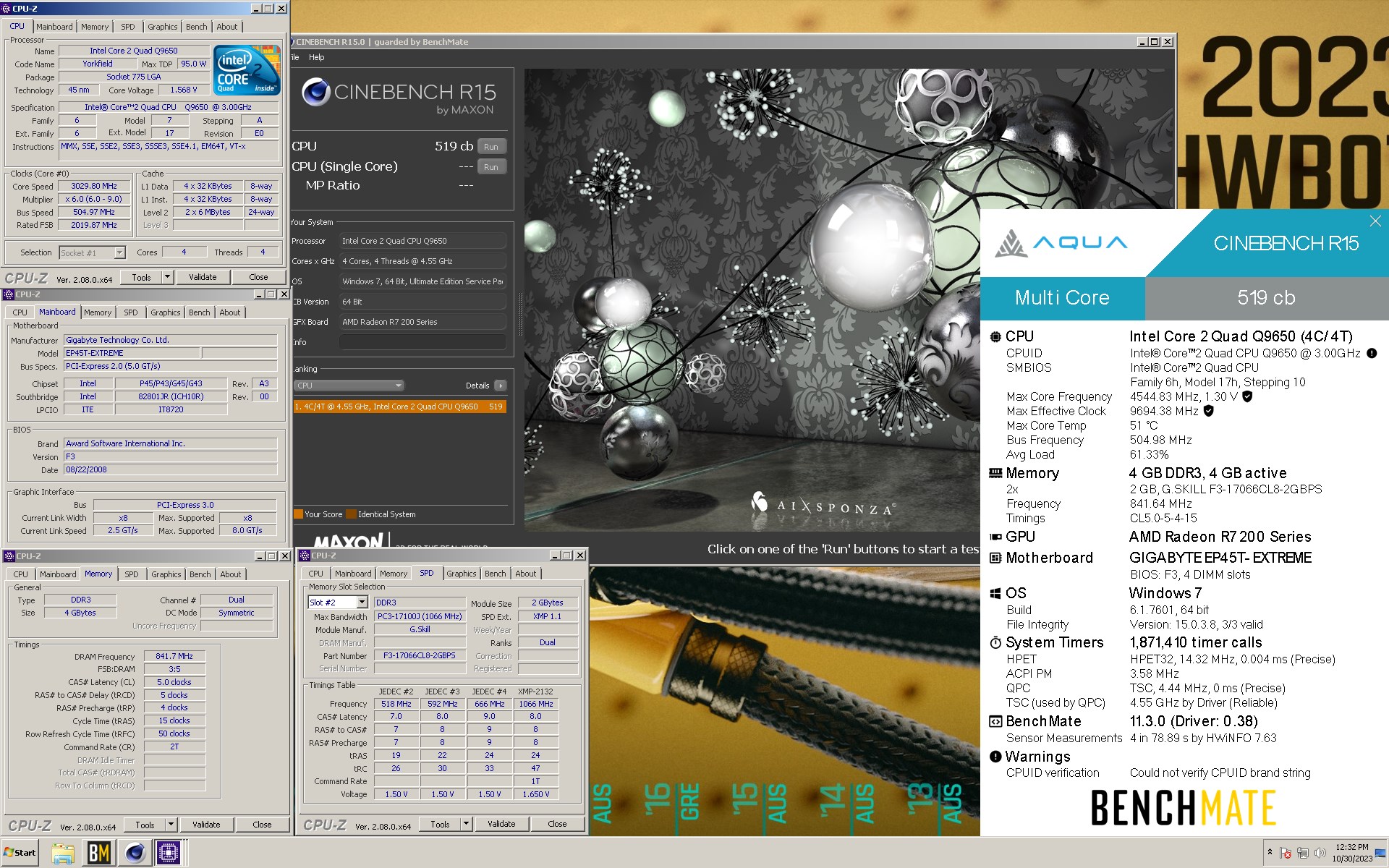Click the Motherboard icon in the BenchMate panel
This screenshot has height=868, width=1389.
[x=995, y=558]
